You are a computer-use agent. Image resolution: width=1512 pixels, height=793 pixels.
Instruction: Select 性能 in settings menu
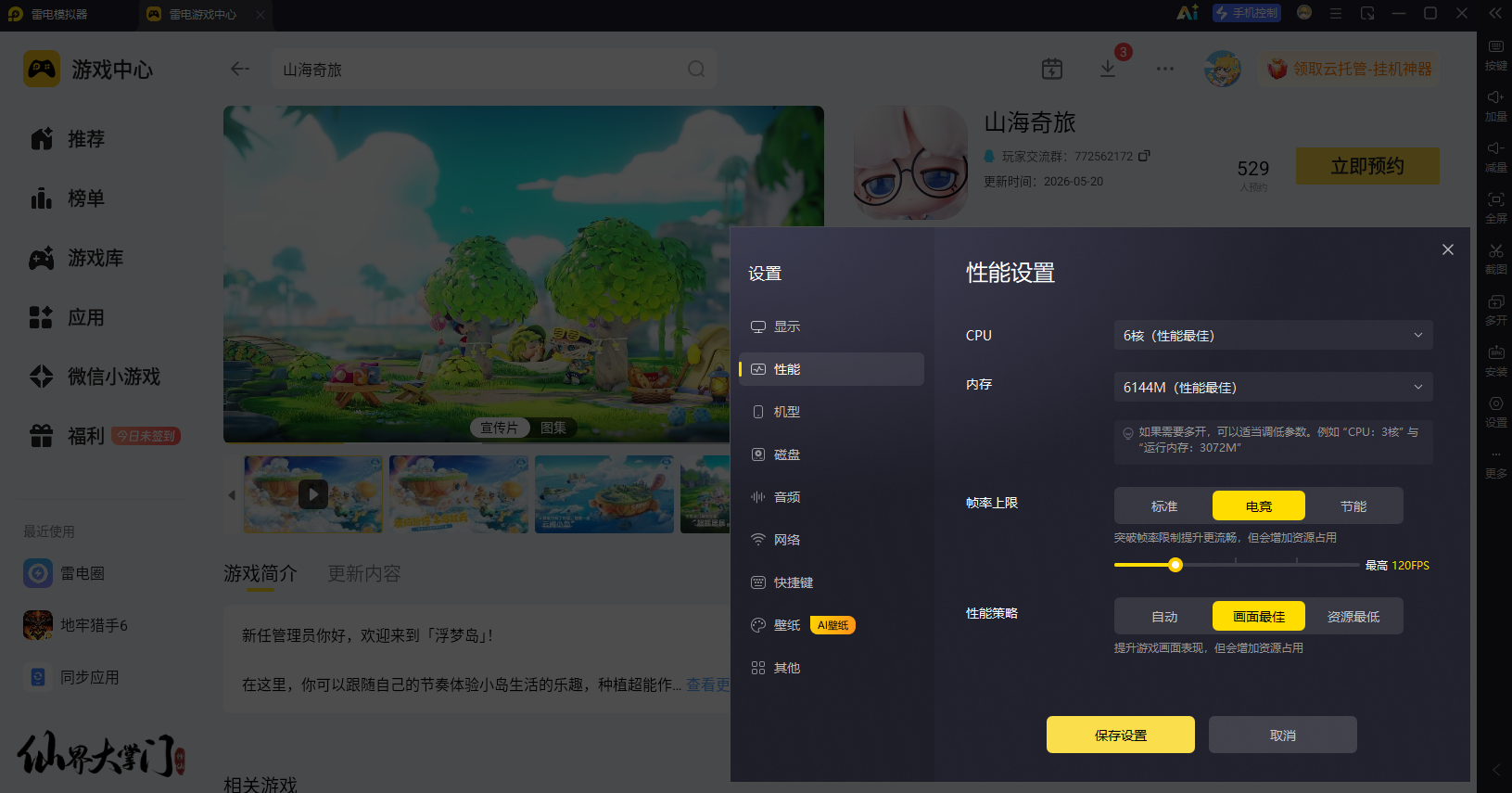point(832,369)
